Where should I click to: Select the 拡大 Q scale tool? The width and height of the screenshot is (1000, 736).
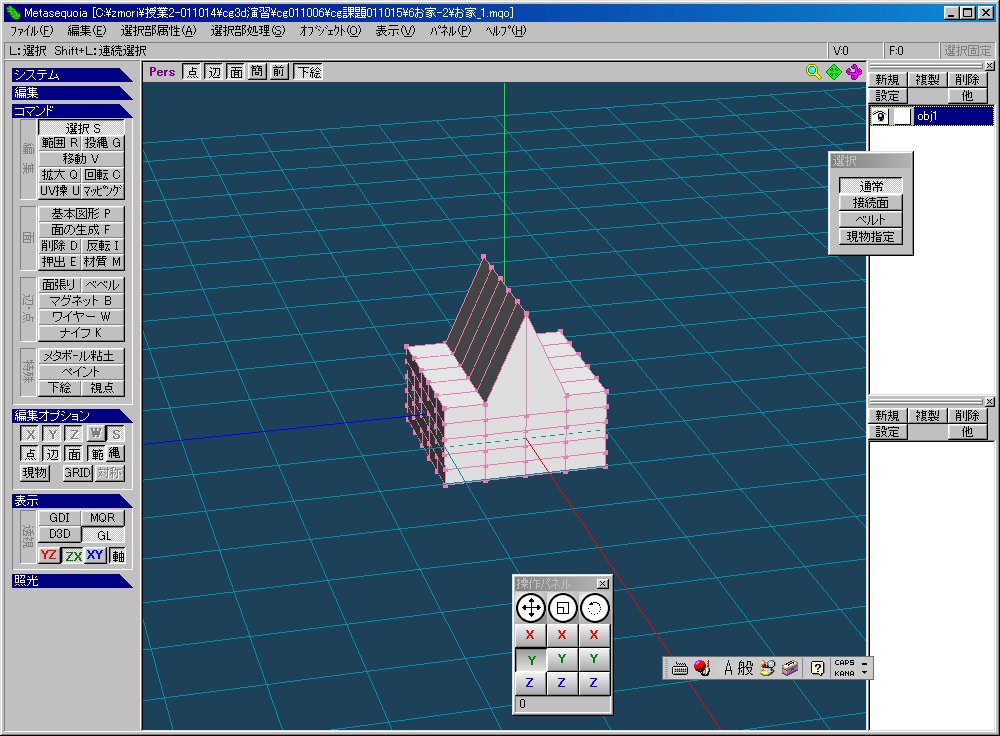click(59, 175)
